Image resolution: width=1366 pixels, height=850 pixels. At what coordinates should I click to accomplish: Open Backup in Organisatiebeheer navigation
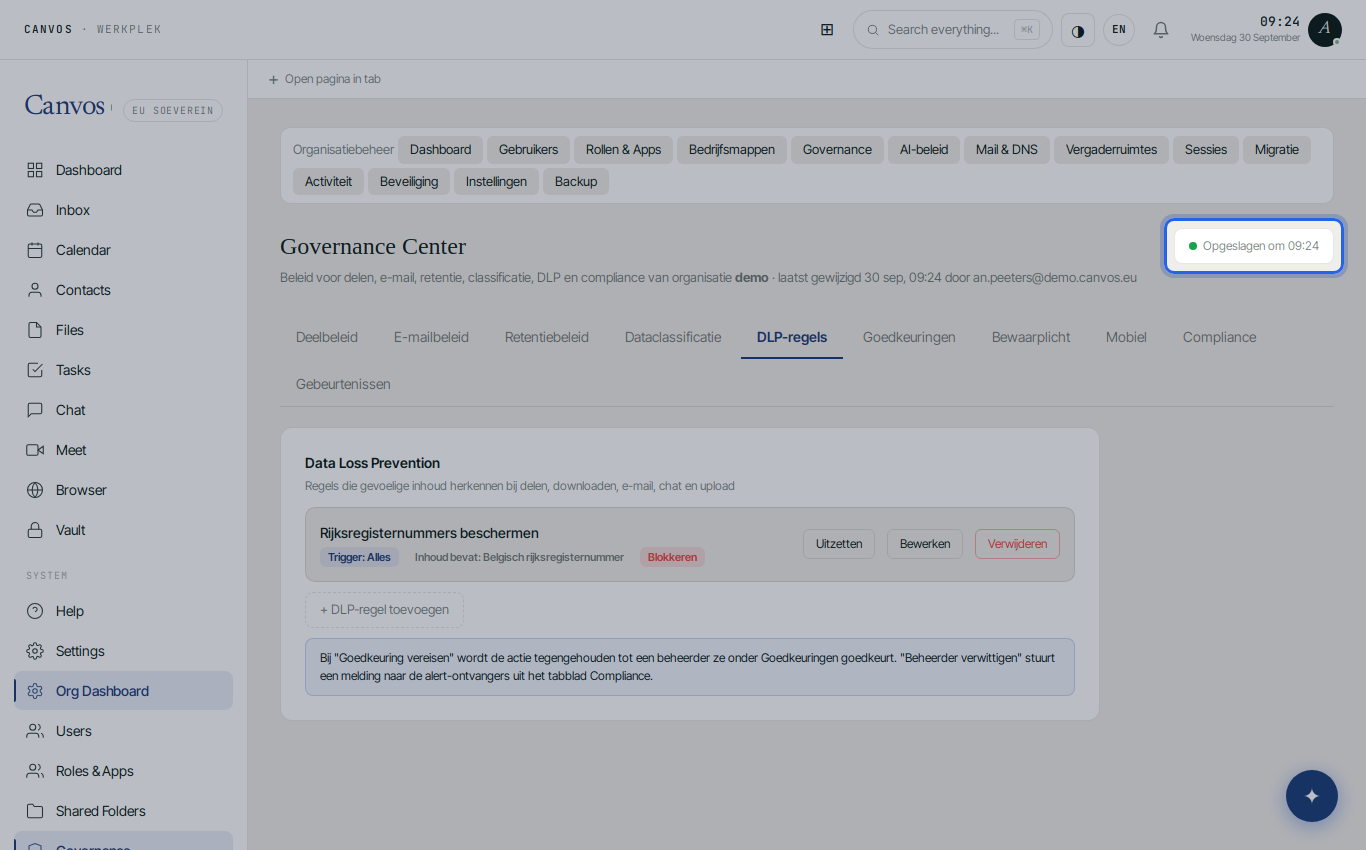click(576, 182)
